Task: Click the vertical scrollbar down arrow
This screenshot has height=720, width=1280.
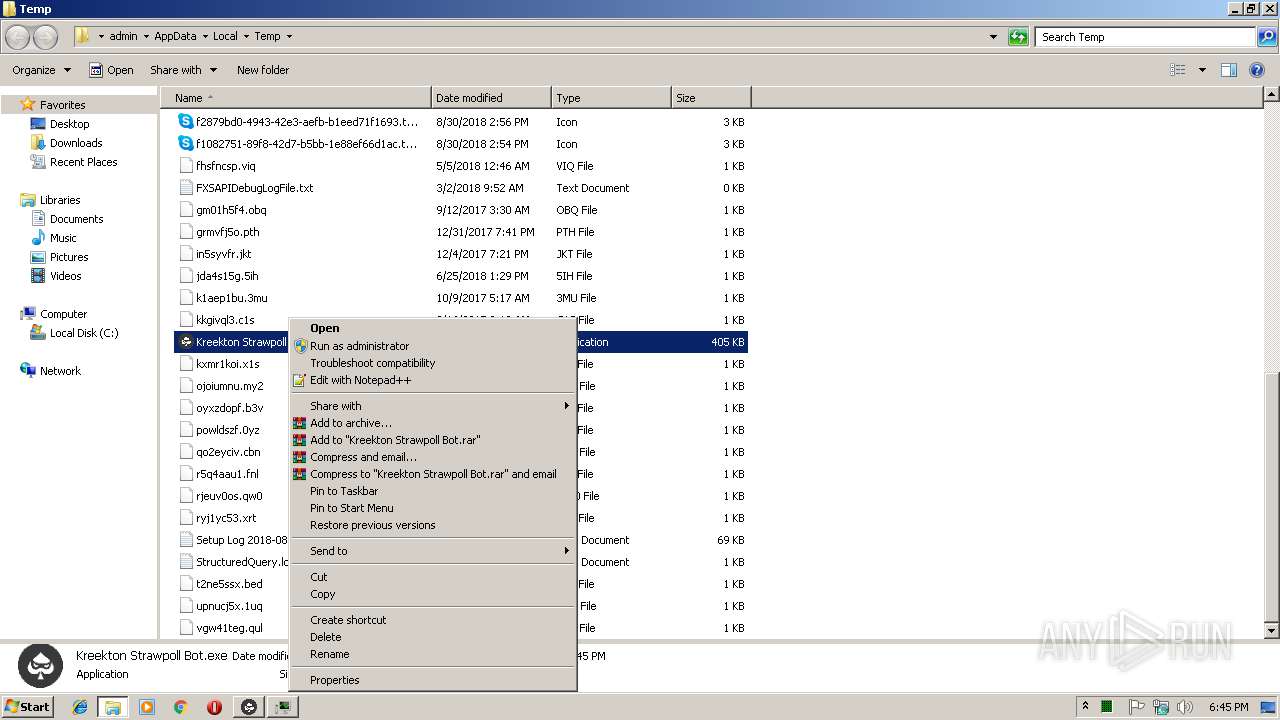Action: (1271, 631)
